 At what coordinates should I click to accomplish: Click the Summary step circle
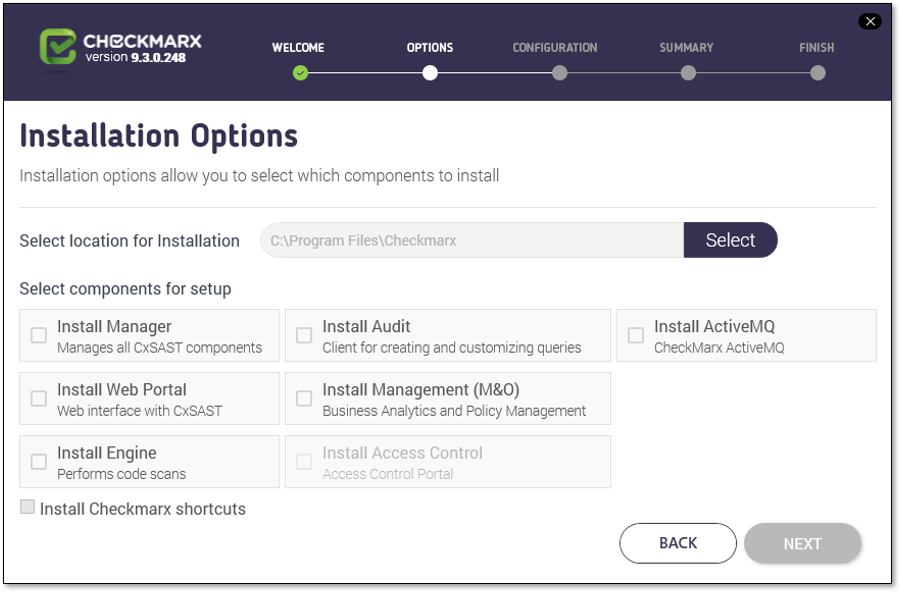(688, 73)
